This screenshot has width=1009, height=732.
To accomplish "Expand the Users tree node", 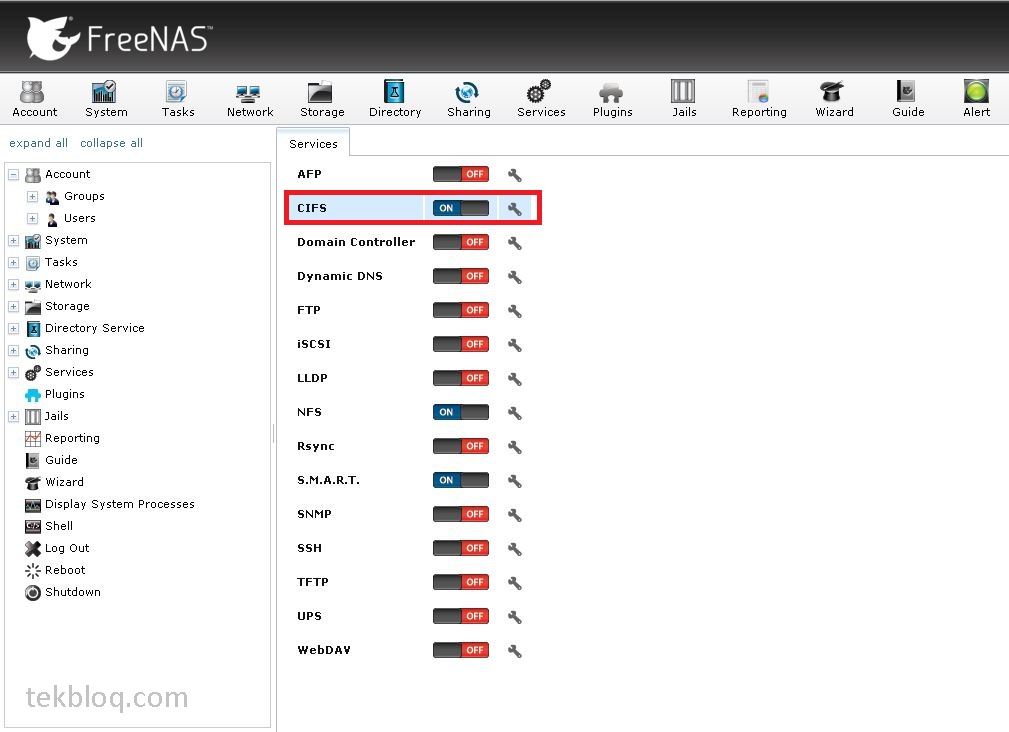I will click(x=32, y=218).
